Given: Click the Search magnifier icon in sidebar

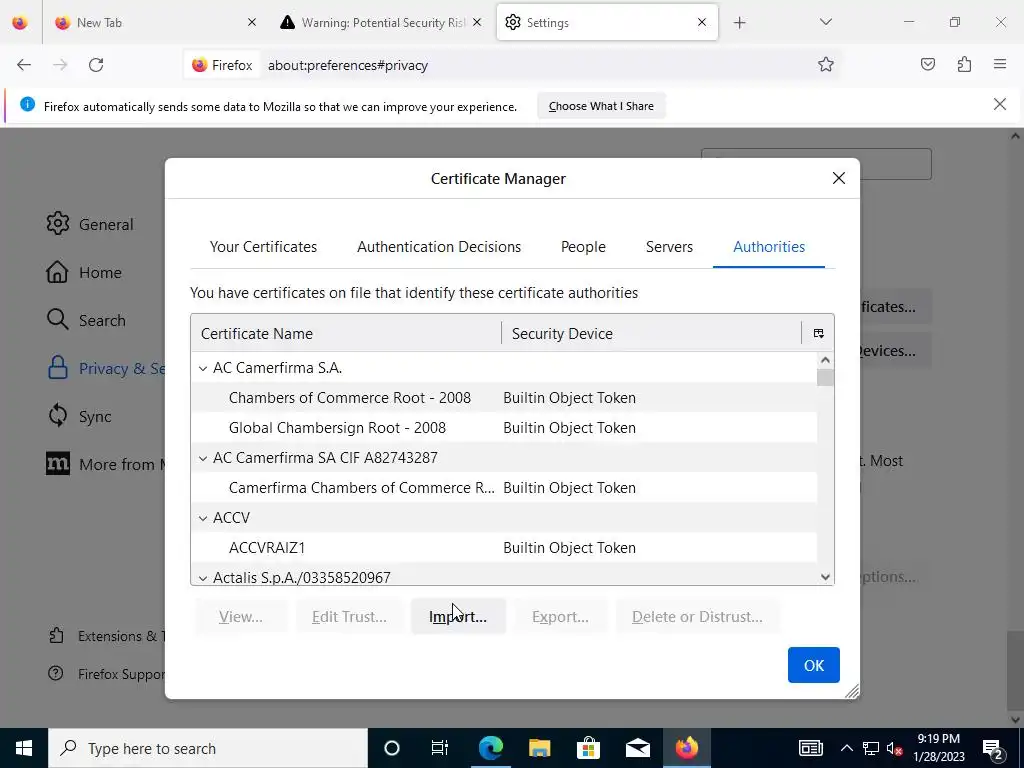Looking at the screenshot, I should pyautogui.click(x=57, y=319).
